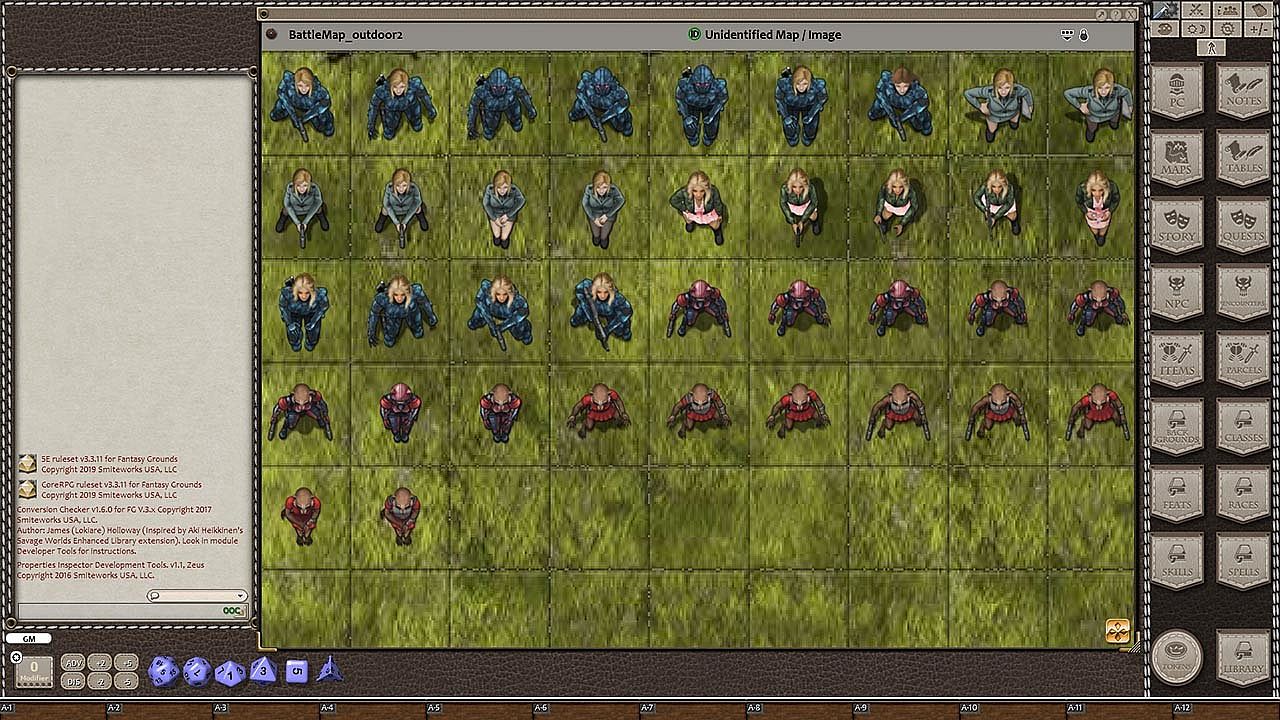Open the Encounters panel

pyautogui.click(x=1243, y=292)
